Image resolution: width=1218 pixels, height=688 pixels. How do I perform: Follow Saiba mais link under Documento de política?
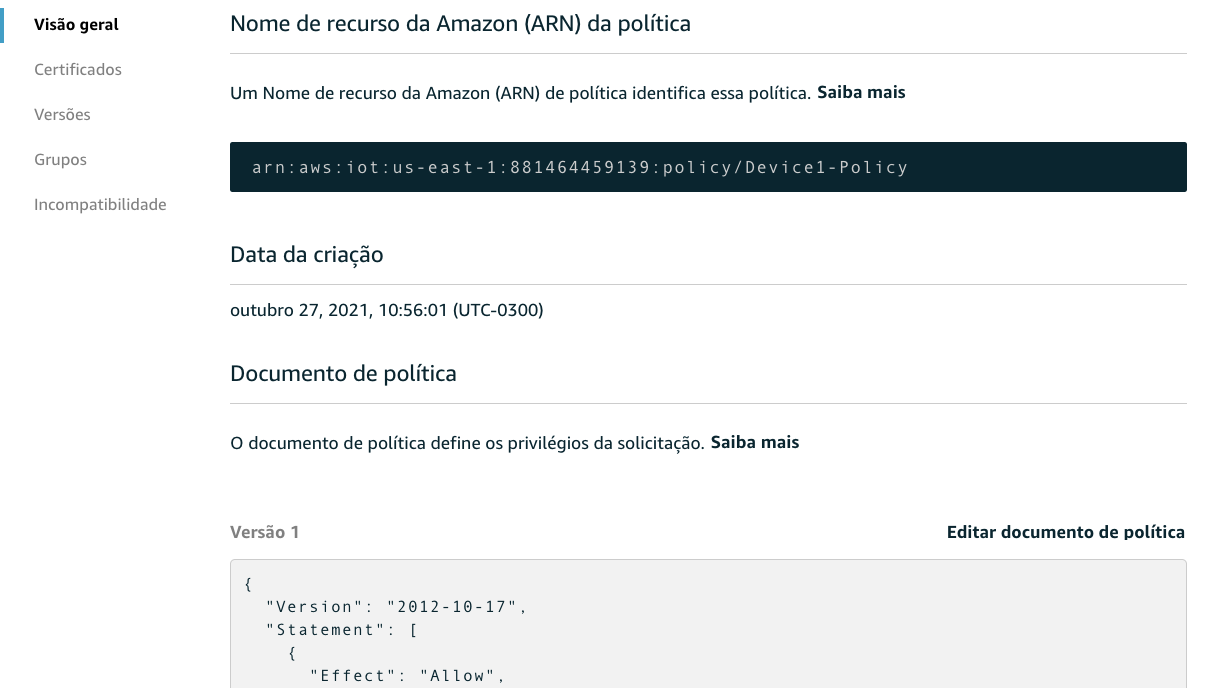tap(755, 442)
